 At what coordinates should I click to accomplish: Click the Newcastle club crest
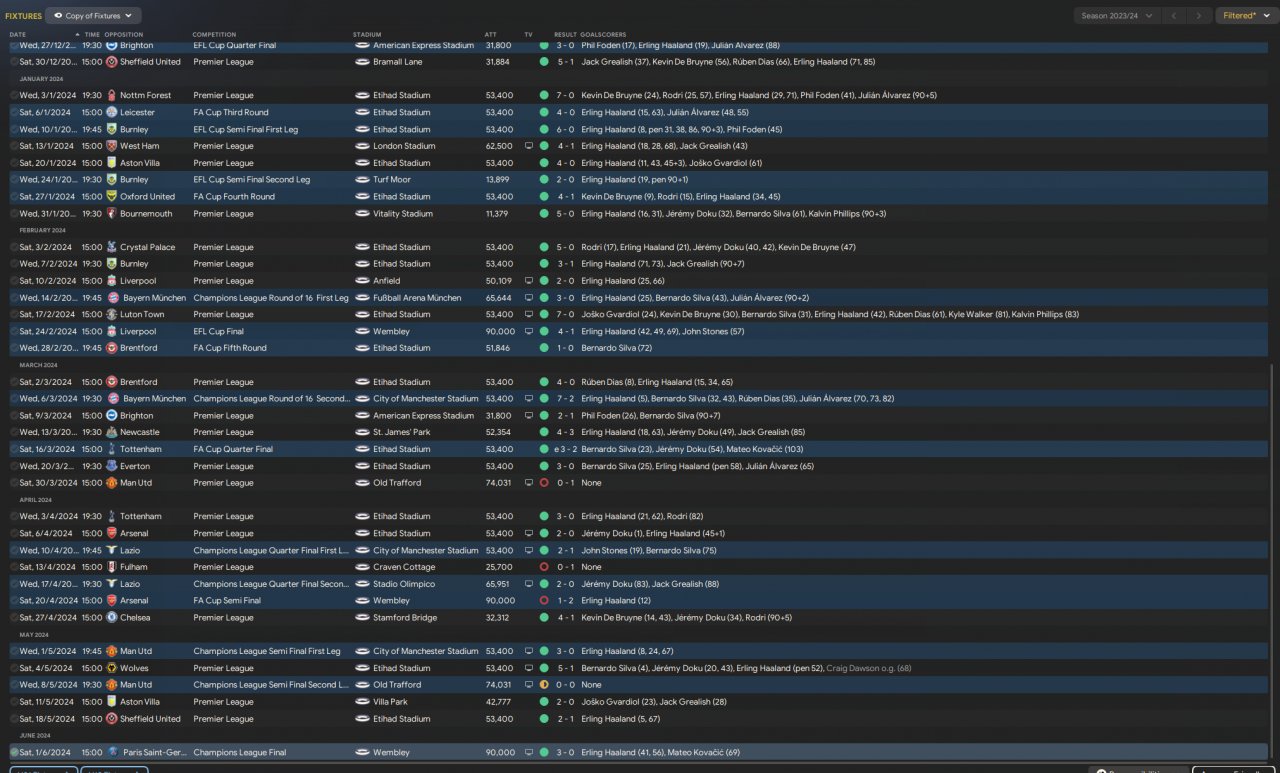coord(112,433)
